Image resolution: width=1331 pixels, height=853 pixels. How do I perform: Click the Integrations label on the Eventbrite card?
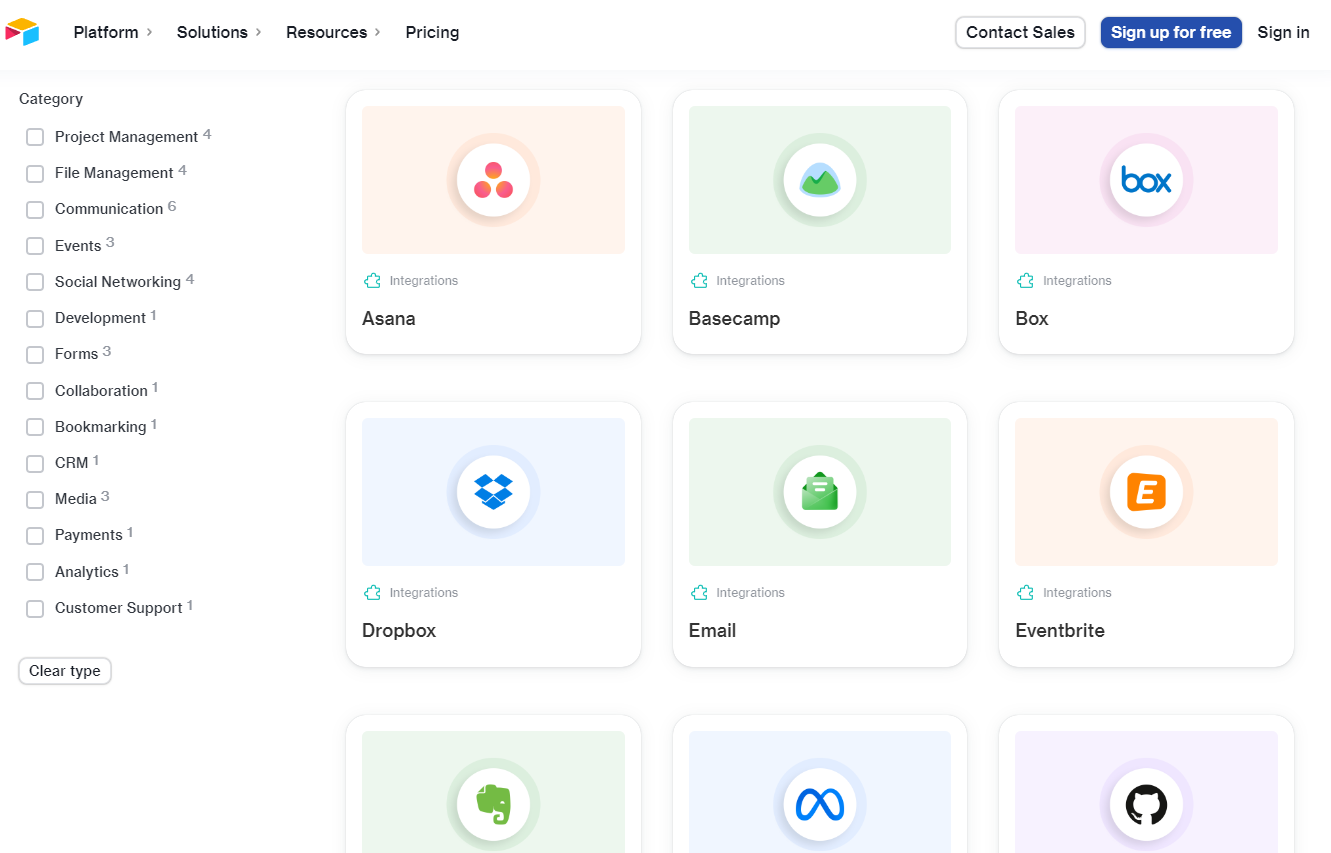point(1077,593)
